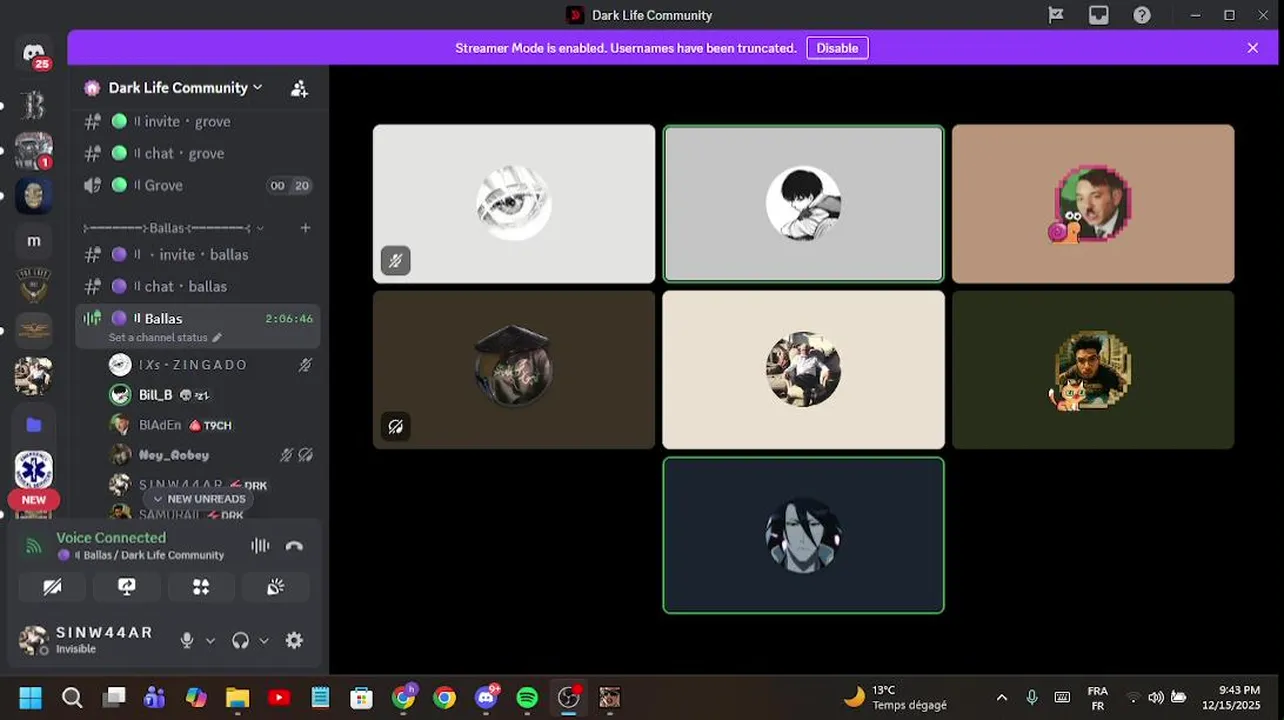Open the soundboard icon

pyautogui.click(x=276, y=587)
